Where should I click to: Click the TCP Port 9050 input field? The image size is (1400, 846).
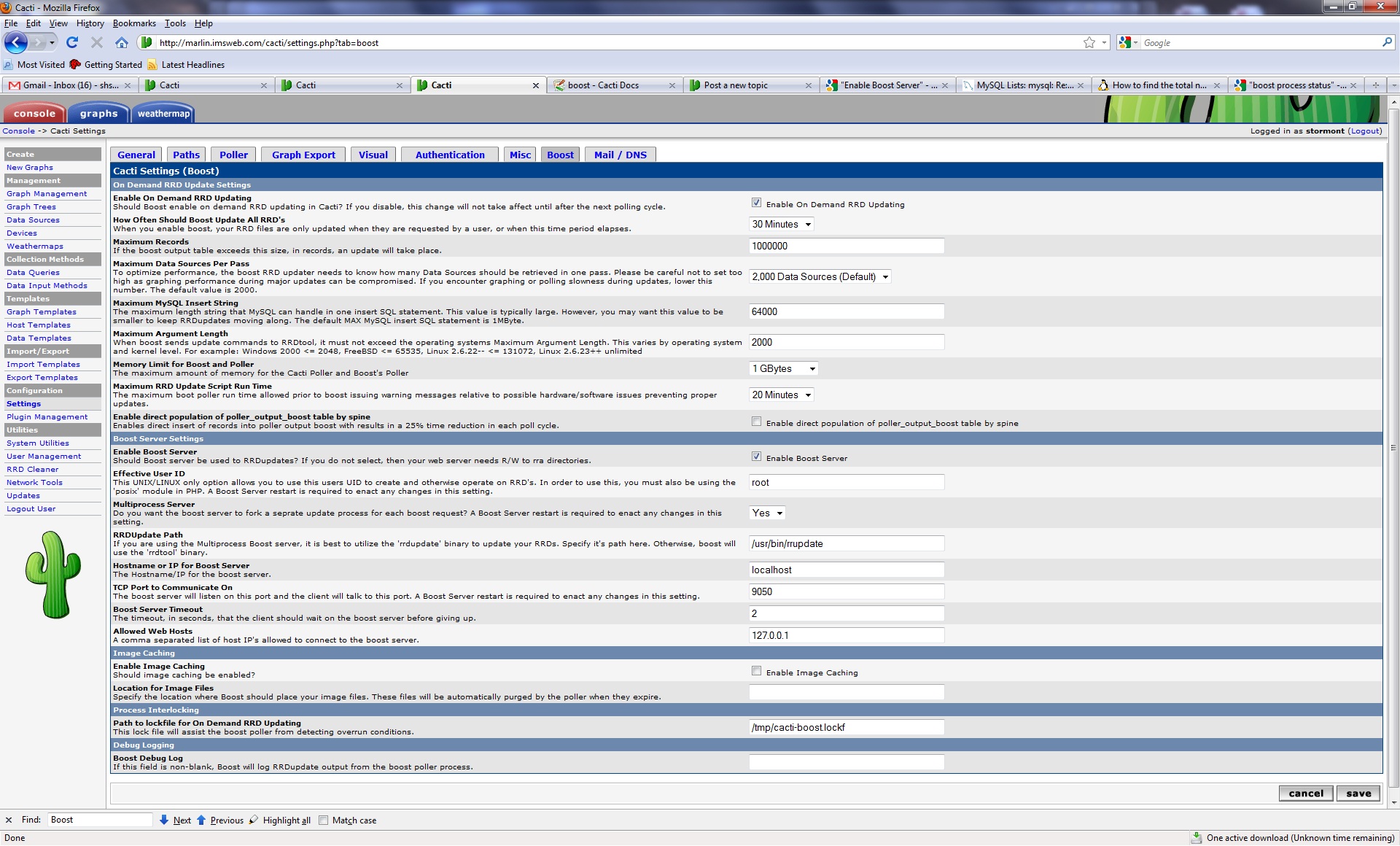click(847, 591)
